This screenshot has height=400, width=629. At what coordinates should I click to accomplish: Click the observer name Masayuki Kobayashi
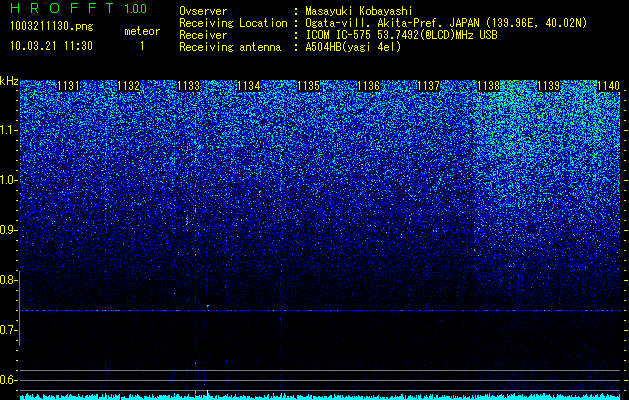tap(359, 11)
